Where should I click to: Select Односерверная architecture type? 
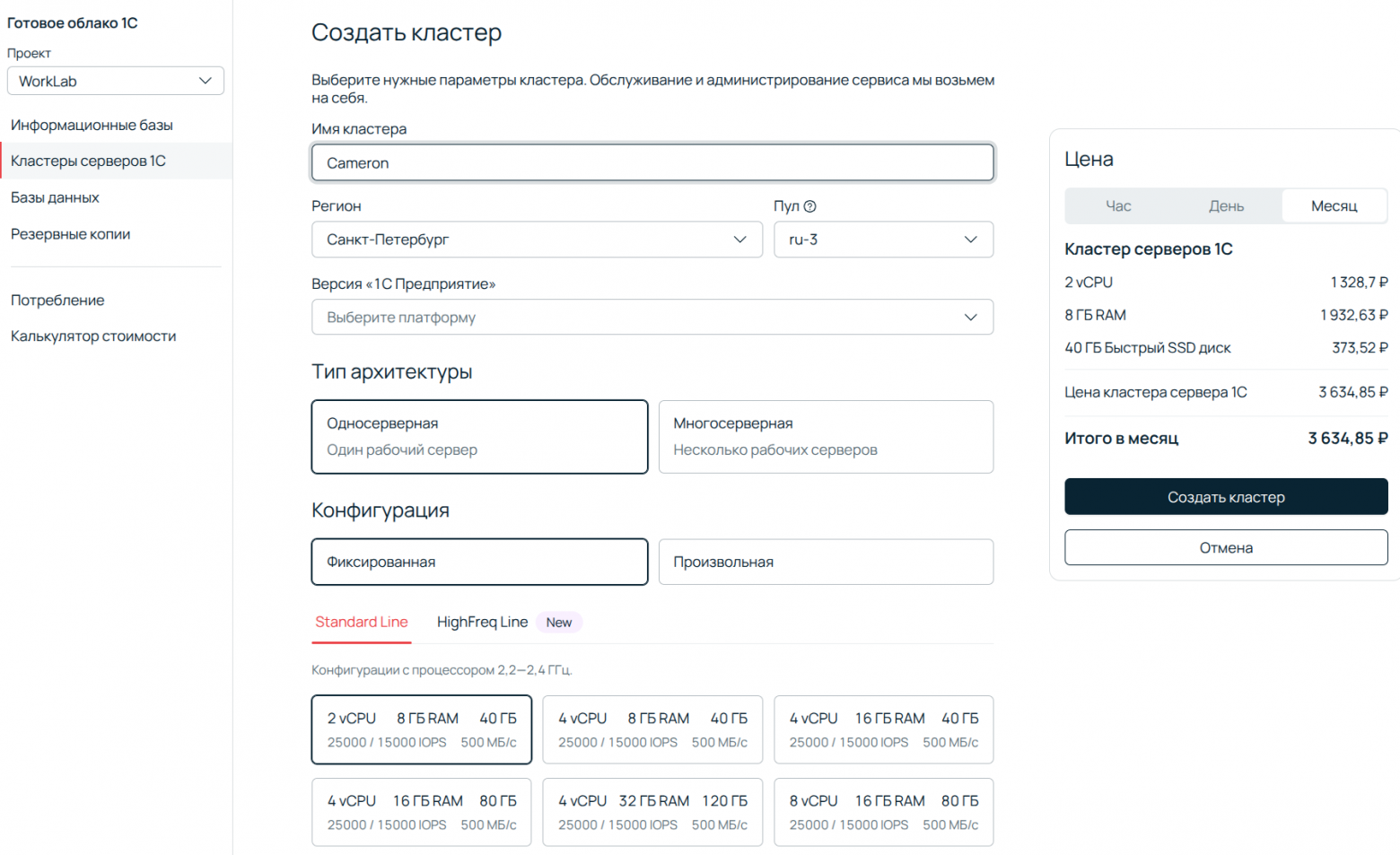coord(479,437)
